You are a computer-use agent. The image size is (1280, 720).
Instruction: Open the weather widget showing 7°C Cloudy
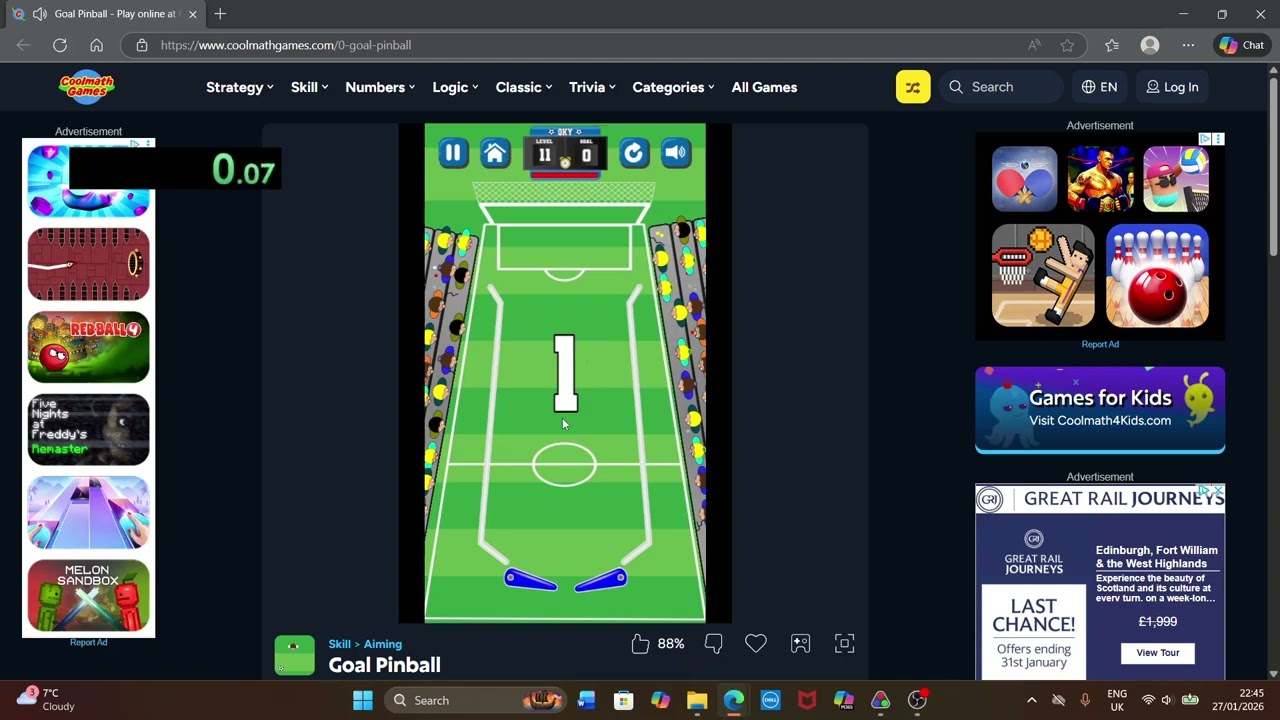coord(46,699)
